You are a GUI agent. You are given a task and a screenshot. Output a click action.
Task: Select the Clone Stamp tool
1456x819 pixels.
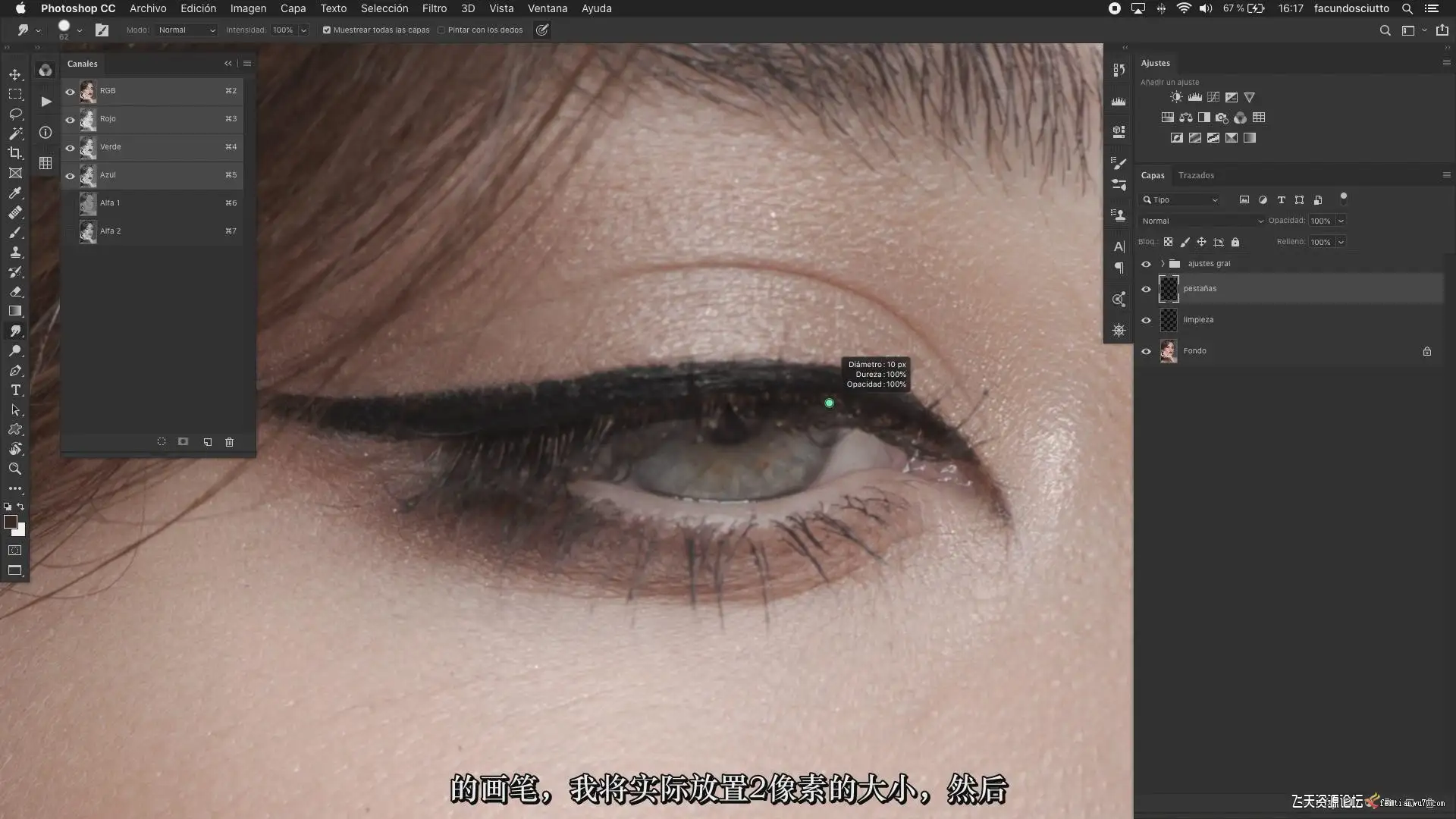tap(15, 253)
